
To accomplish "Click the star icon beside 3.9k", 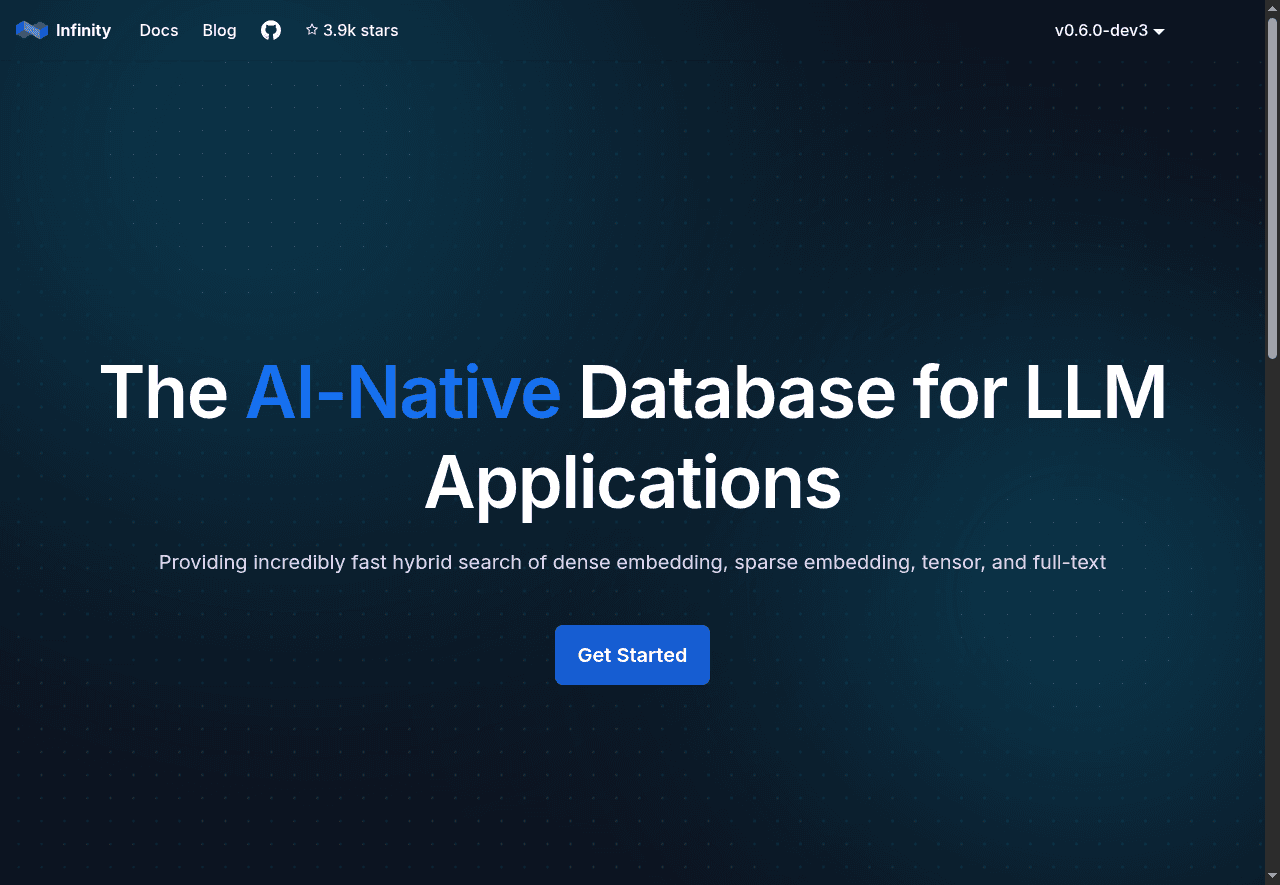I will click(312, 31).
